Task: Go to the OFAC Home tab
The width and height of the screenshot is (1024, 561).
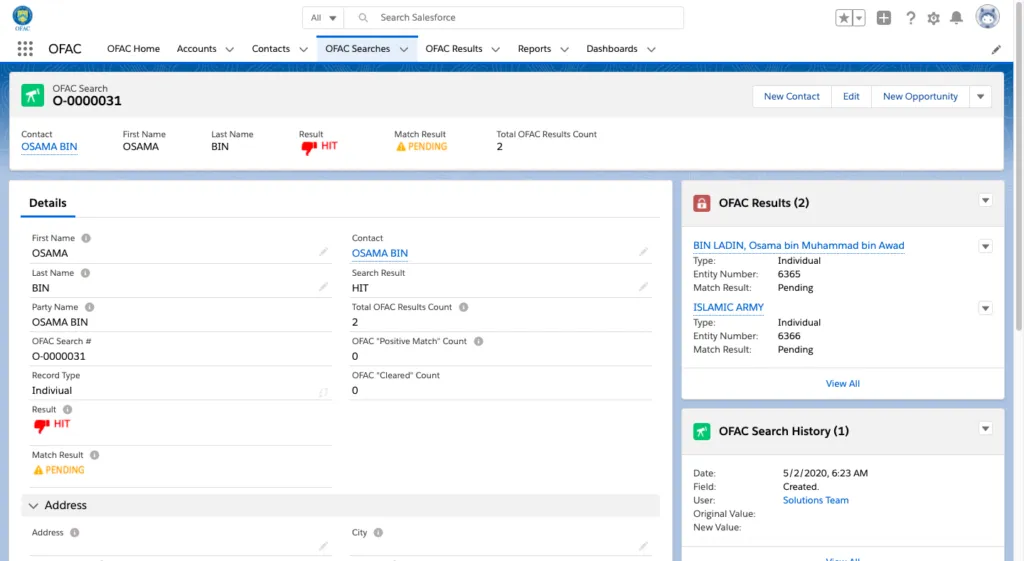Action: coord(133,49)
